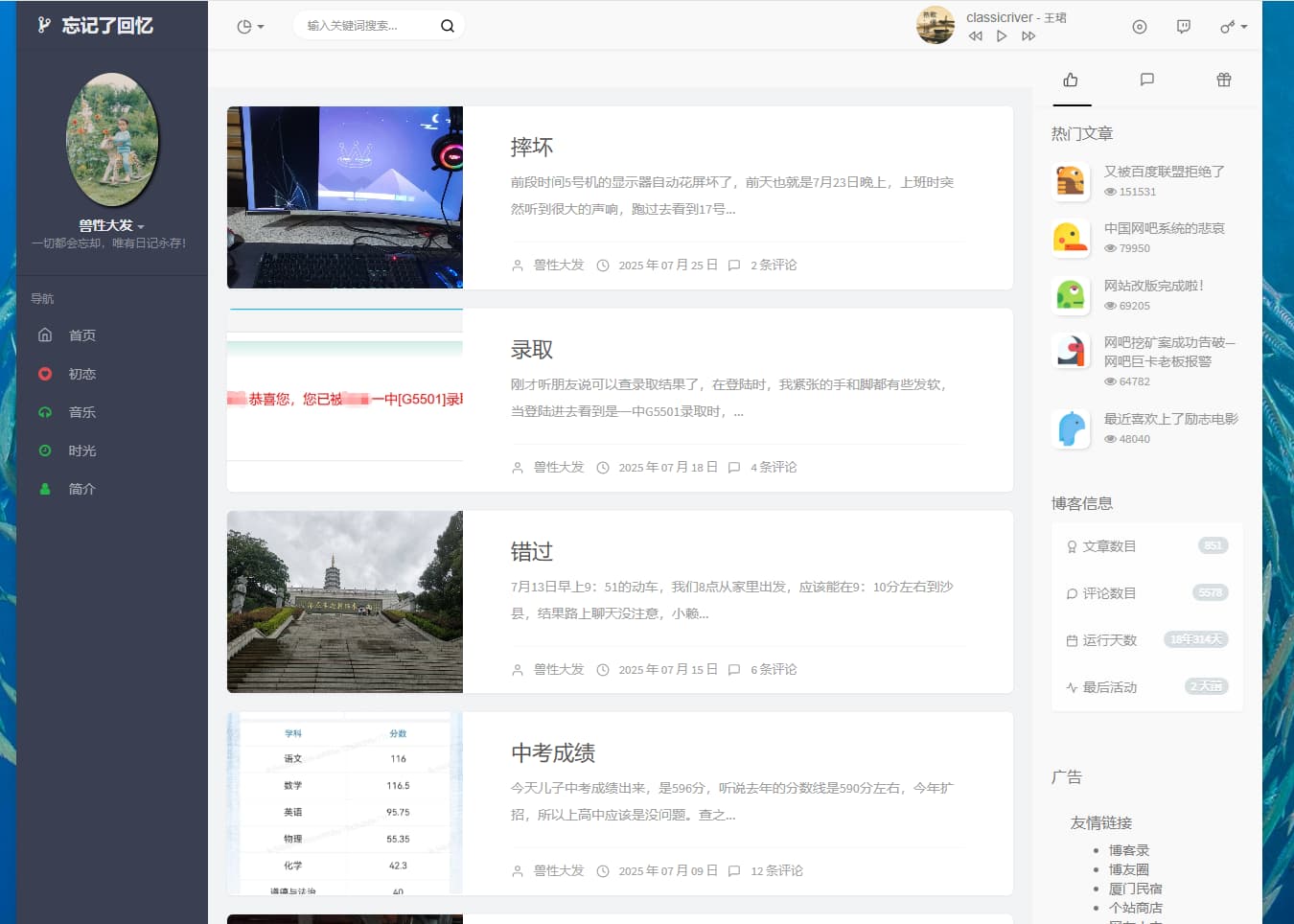Click the 博客录 friend link
This screenshot has height=924, width=1294.
point(1129,849)
